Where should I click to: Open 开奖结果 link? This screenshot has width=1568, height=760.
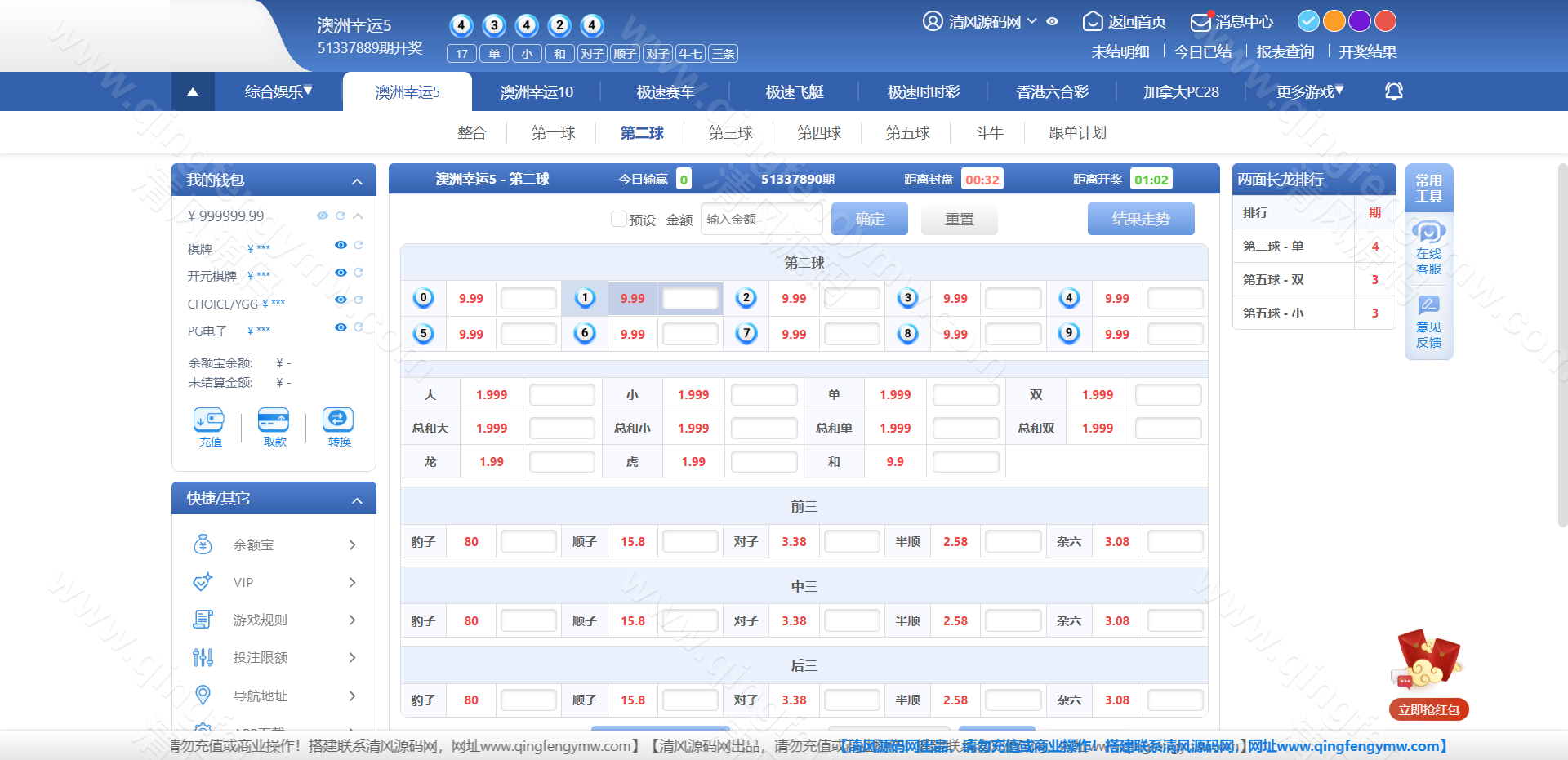1368,51
